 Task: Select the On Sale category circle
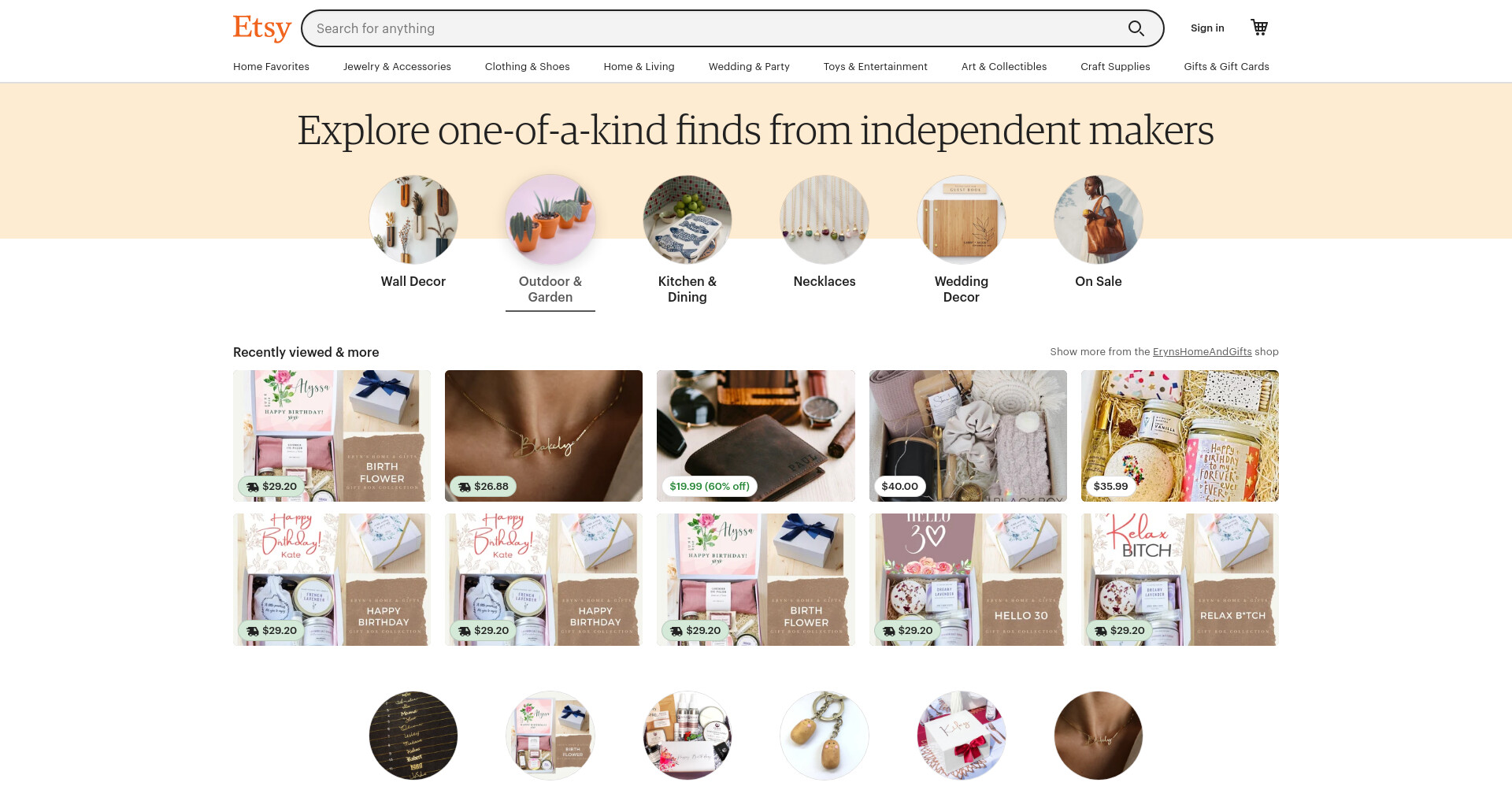[1099, 220]
